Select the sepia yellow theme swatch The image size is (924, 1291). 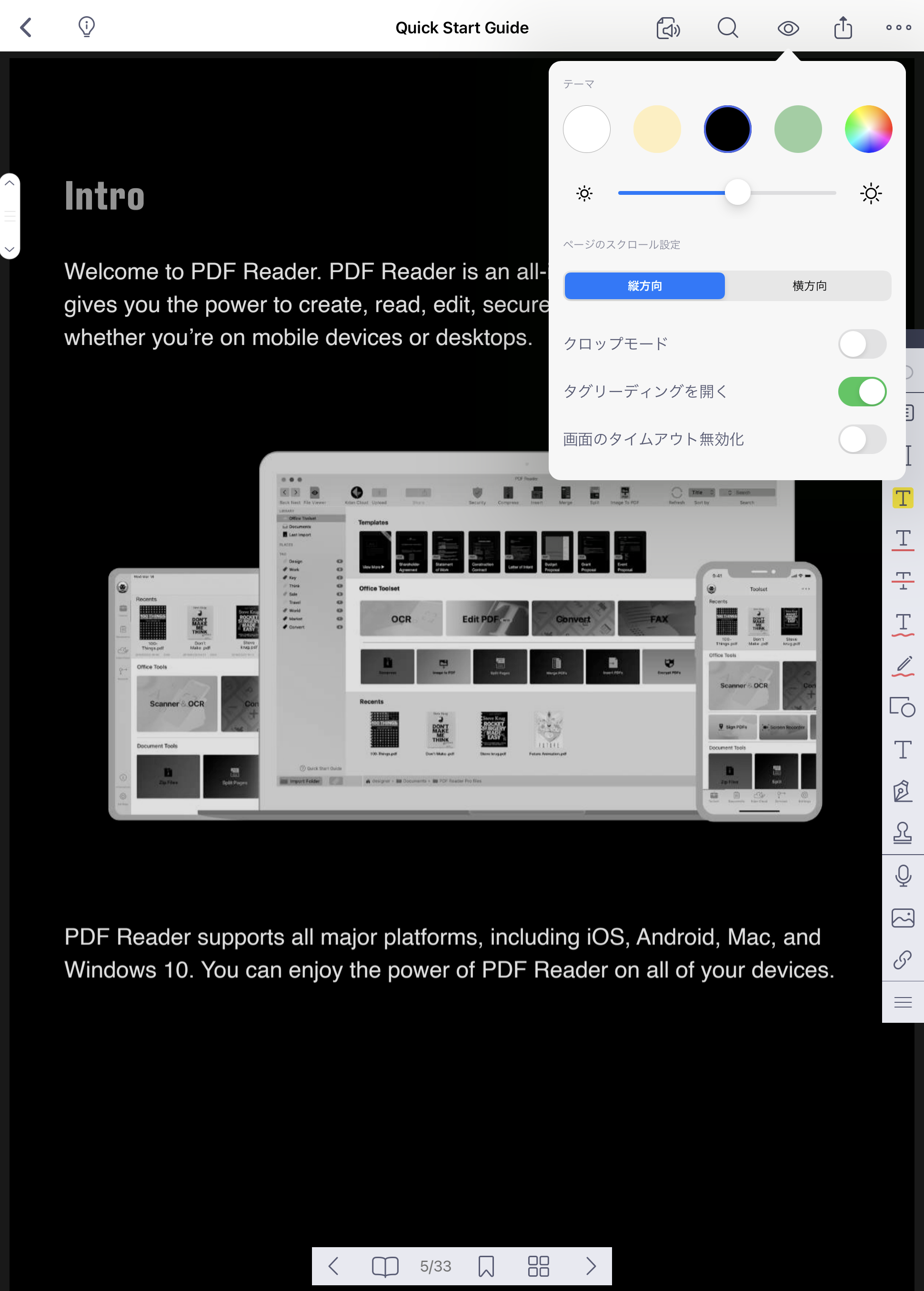click(x=657, y=129)
